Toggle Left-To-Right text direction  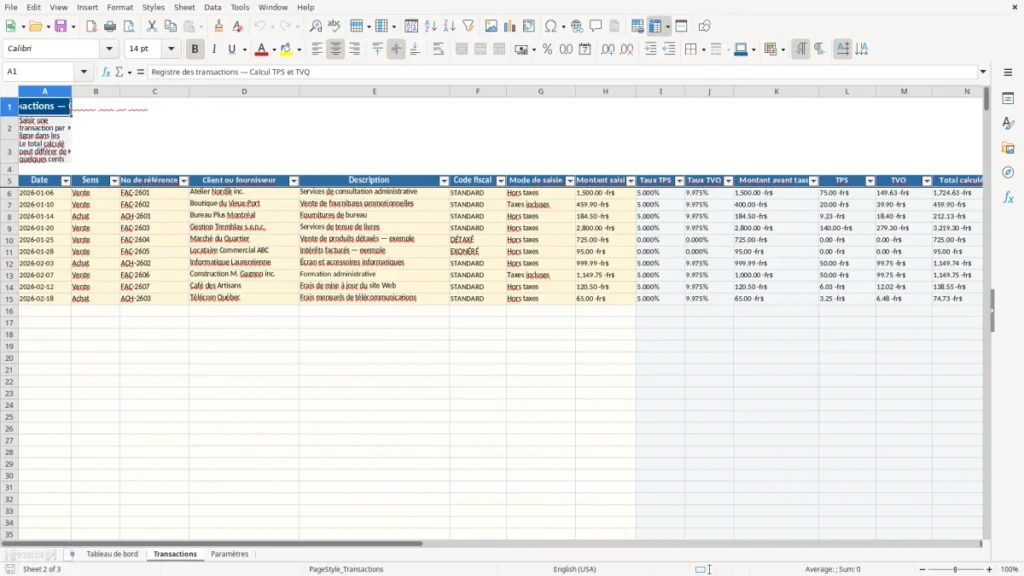[x=801, y=49]
